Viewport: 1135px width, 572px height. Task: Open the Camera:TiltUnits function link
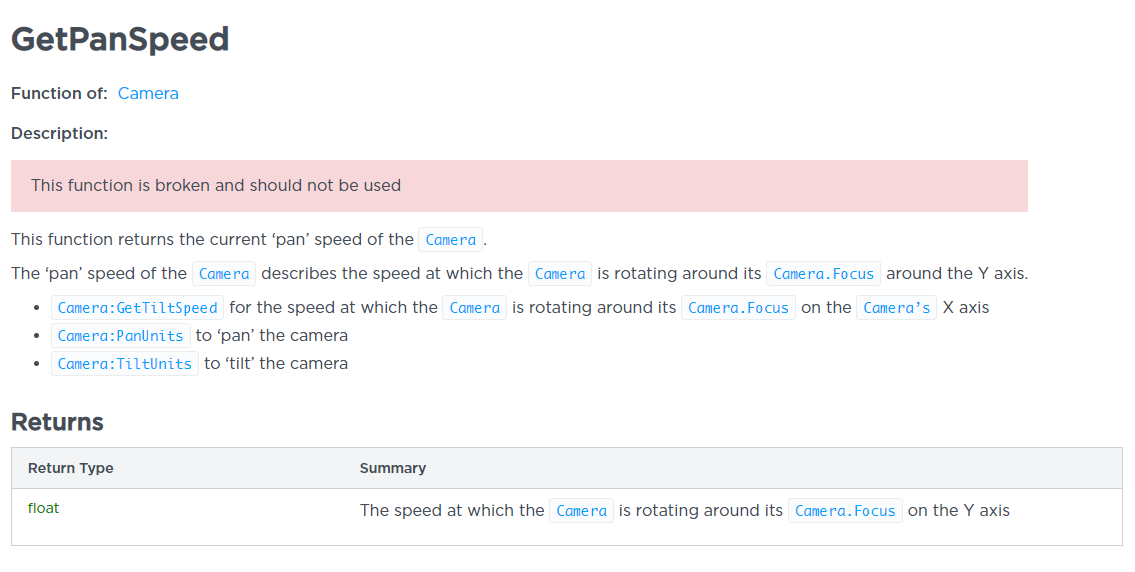(x=125, y=363)
